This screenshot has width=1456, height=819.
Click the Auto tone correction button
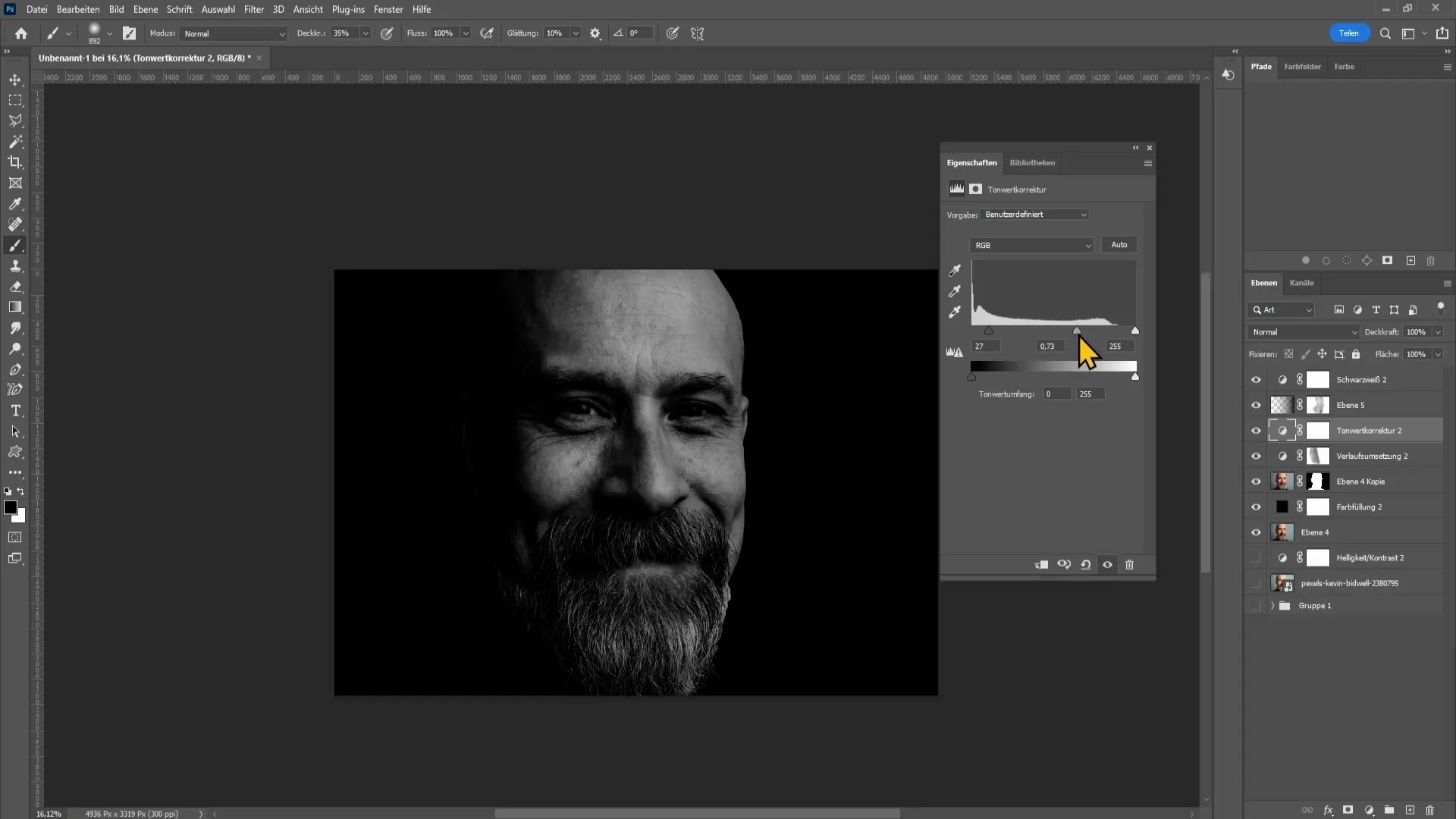[x=1119, y=245]
